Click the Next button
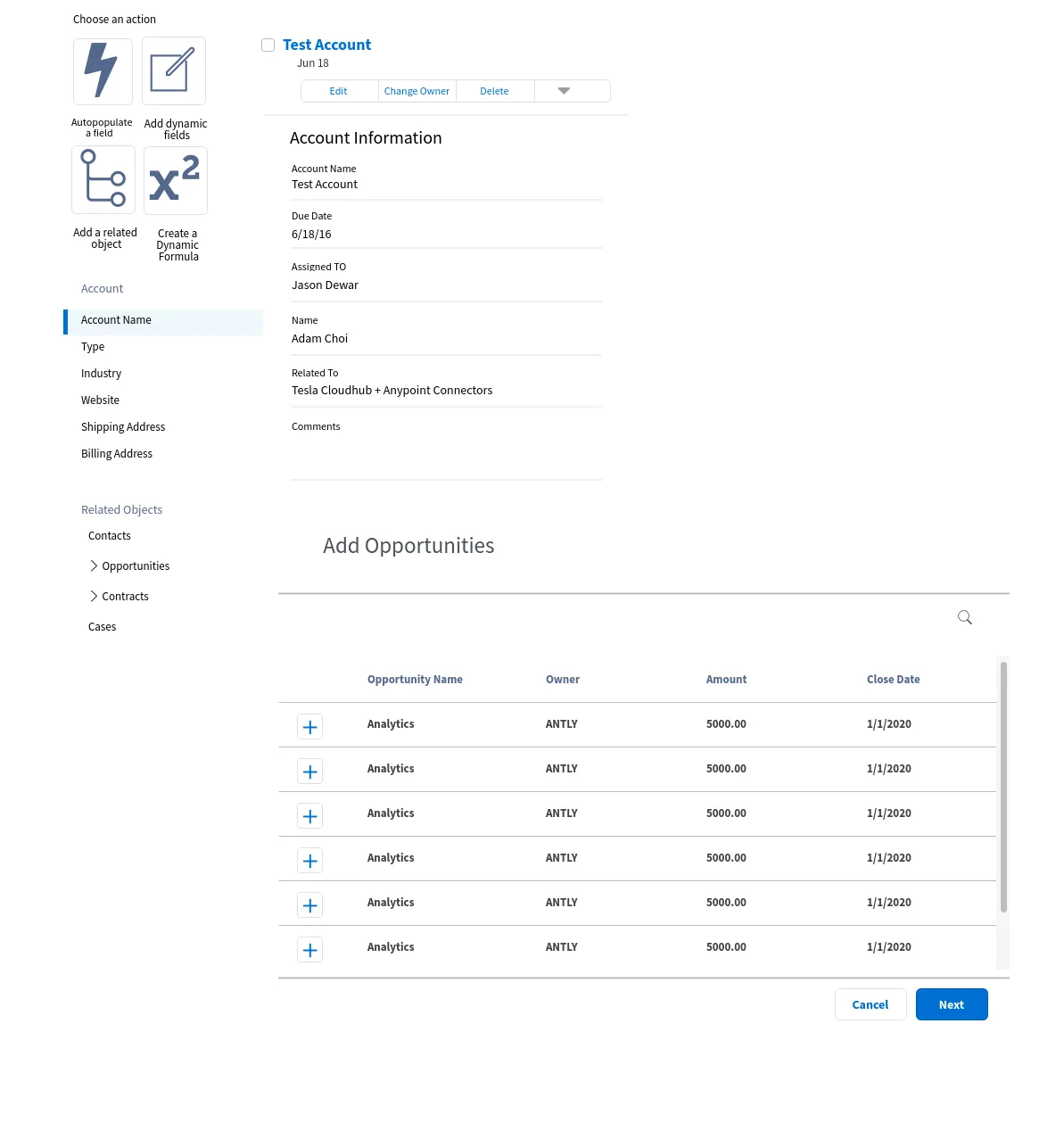The image size is (1064, 1131). coord(952,1004)
